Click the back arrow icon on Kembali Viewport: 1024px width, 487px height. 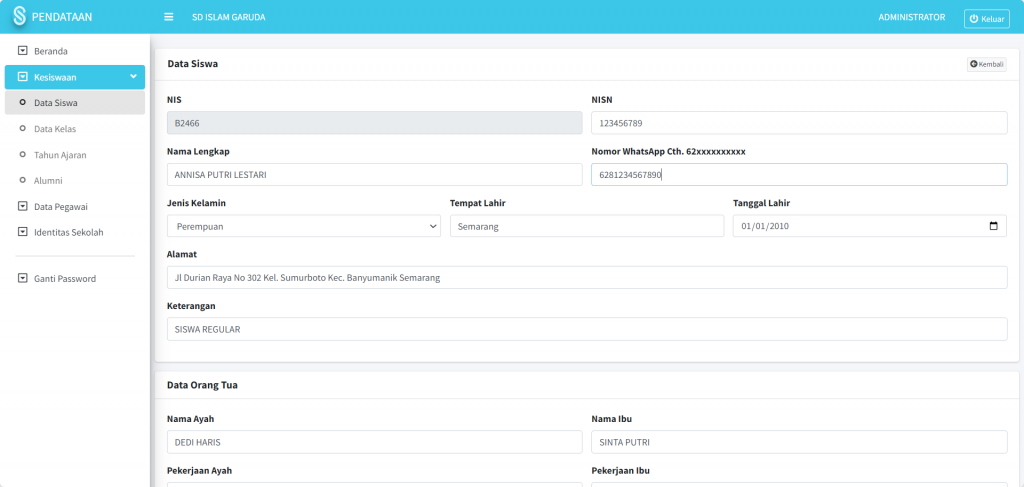(974, 64)
